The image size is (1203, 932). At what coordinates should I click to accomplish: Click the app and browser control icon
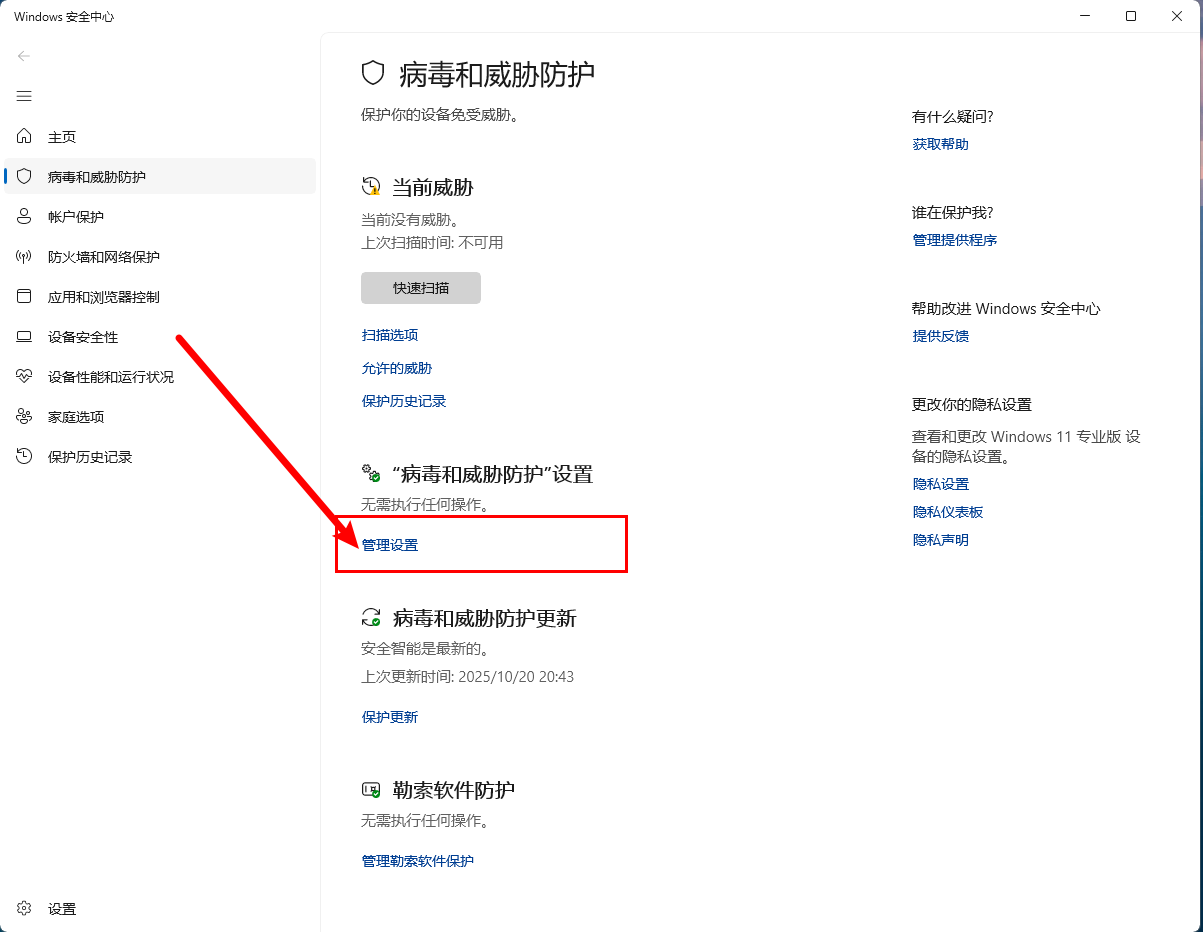(24, 296)
